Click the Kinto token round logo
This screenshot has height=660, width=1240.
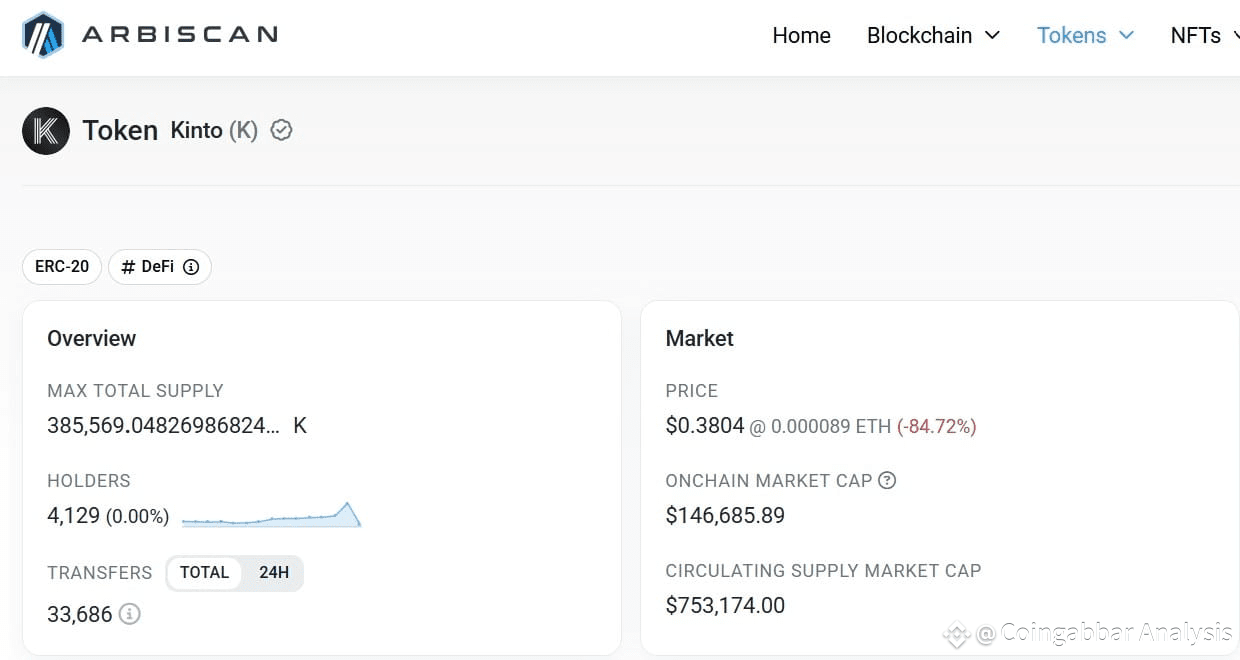click(x=46, y=131)
